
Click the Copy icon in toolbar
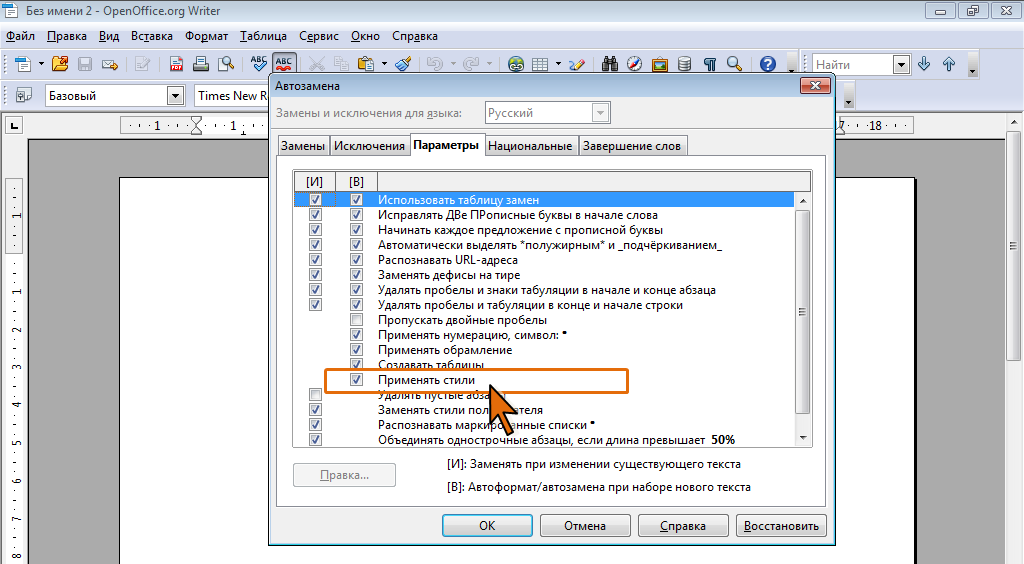[341, 64]
